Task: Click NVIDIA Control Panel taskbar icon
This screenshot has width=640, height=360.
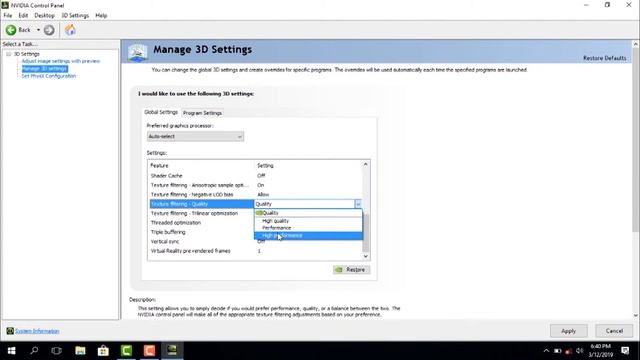Action: (172, 351)
